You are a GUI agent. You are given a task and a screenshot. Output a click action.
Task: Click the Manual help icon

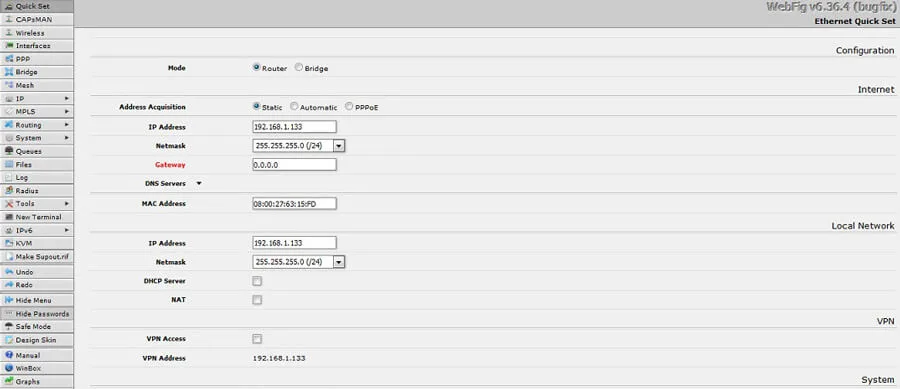(9, 355)
